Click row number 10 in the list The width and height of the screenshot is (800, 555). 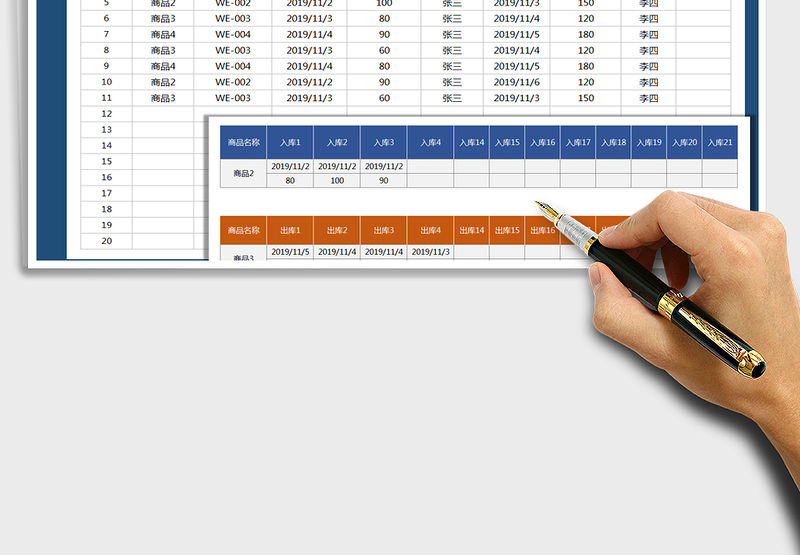tap(106, 82)
